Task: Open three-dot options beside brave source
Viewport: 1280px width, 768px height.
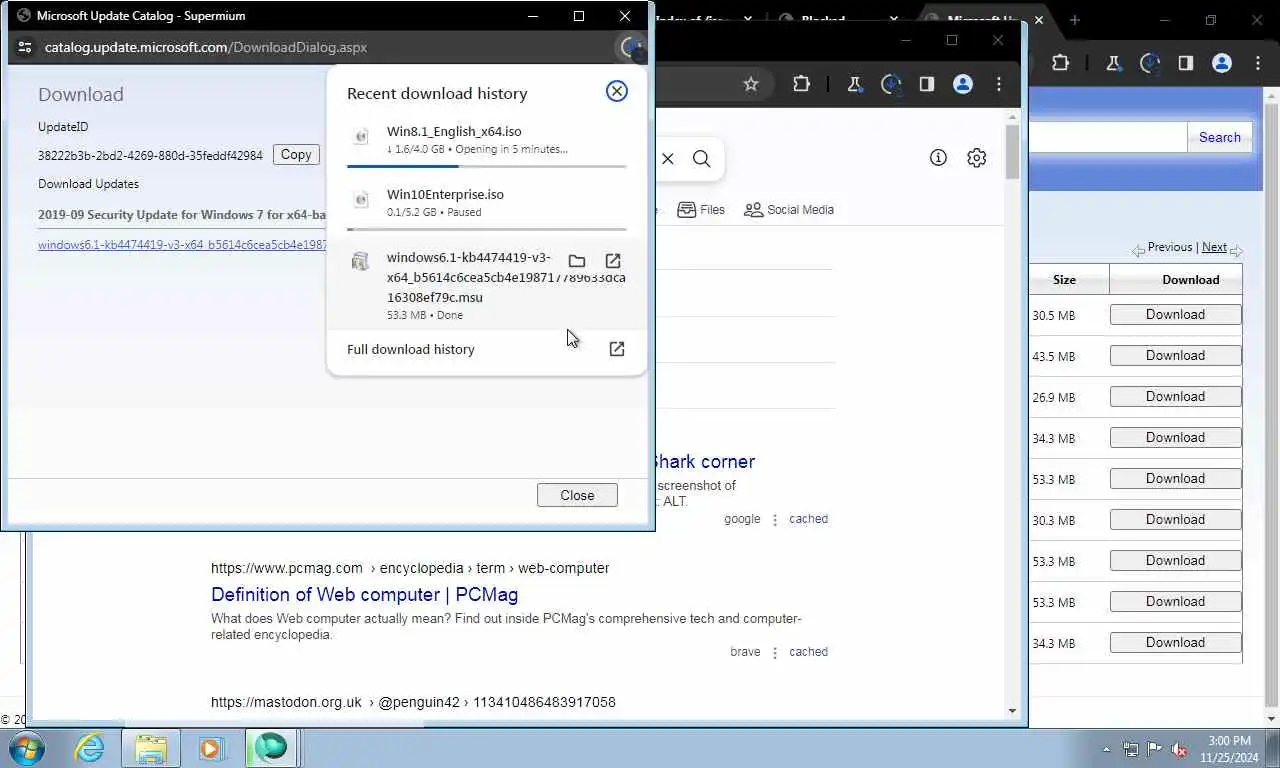Action: (x=774, y=652)
